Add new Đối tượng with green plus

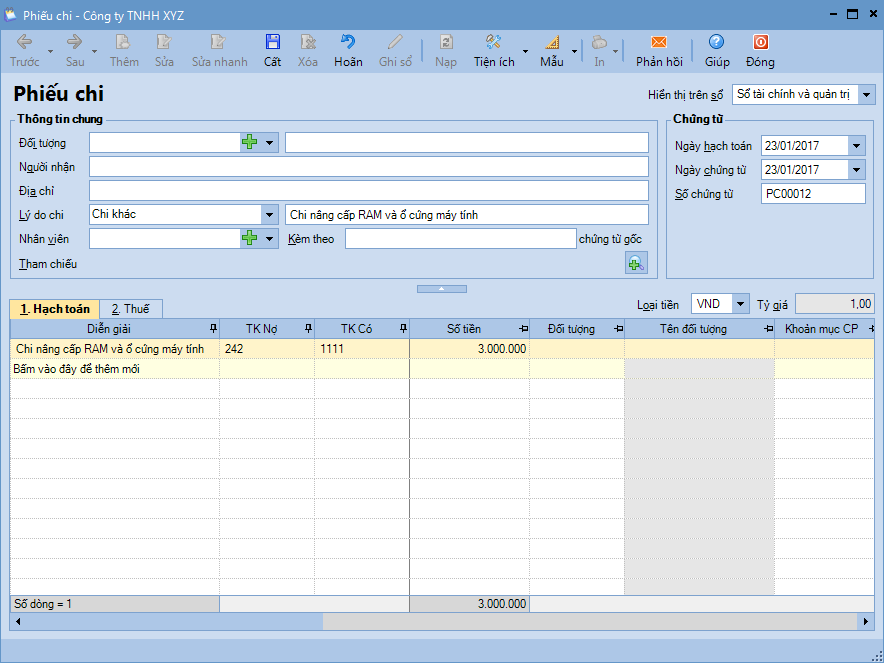[x=250, y=143]
